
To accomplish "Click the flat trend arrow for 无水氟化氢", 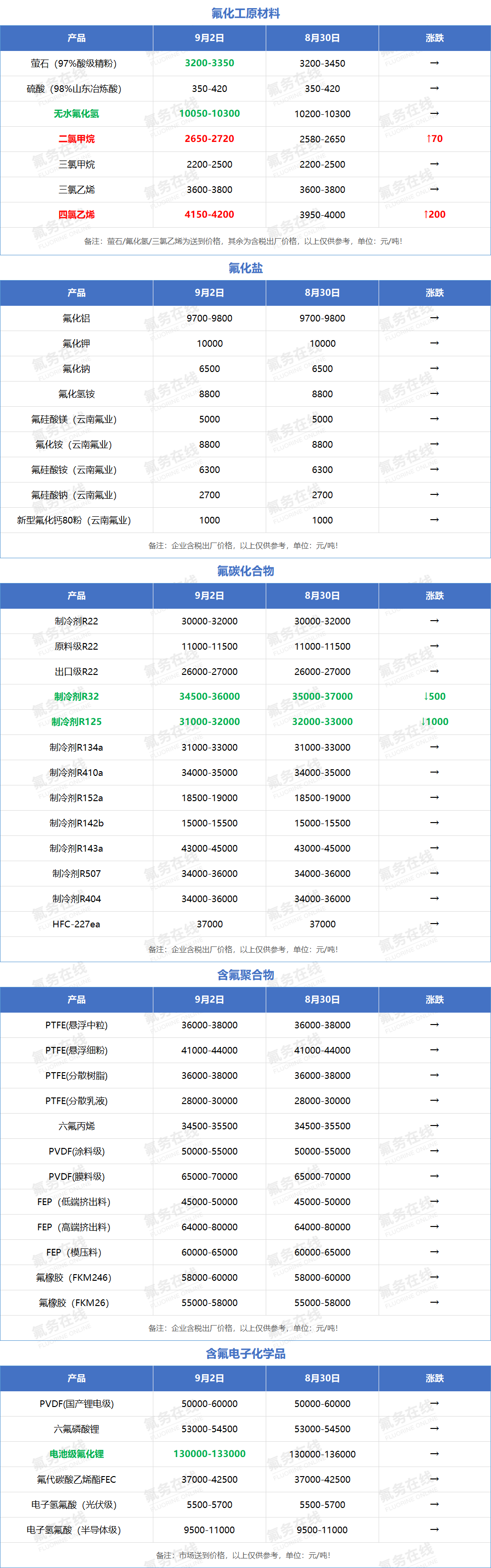I will click(x=434, y=113).
